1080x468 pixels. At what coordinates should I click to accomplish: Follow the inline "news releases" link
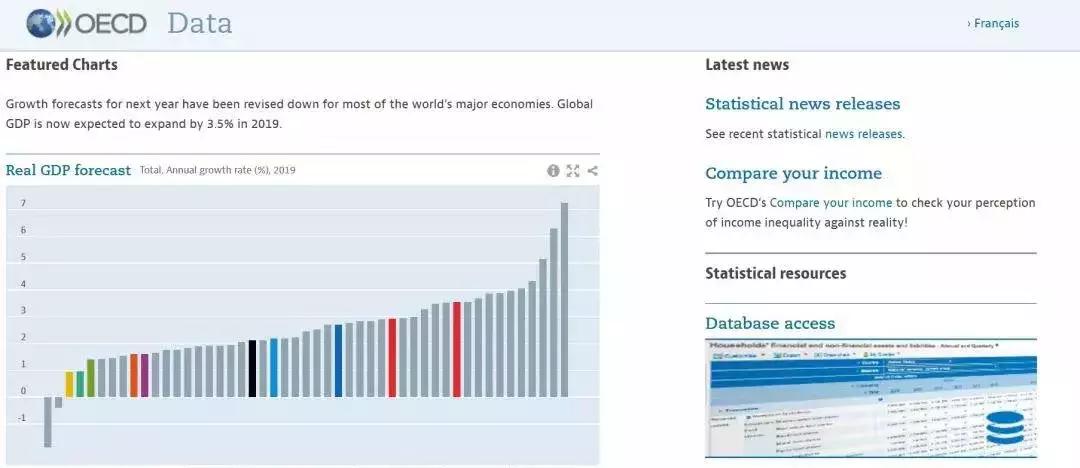point(863,134)
